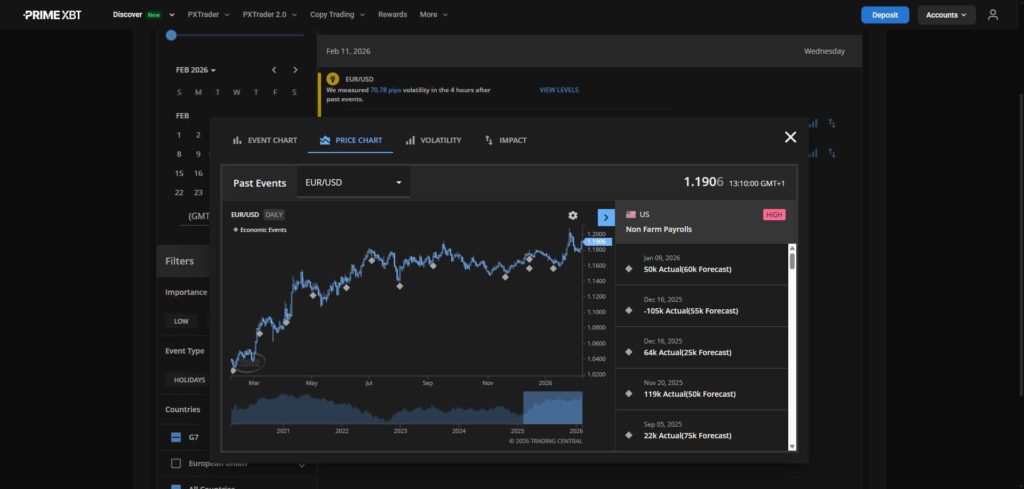Image resolution: width=1024 pixels, height=489 pixels.
Task: Close the price chart dialog
Action: tap(790, 137)
